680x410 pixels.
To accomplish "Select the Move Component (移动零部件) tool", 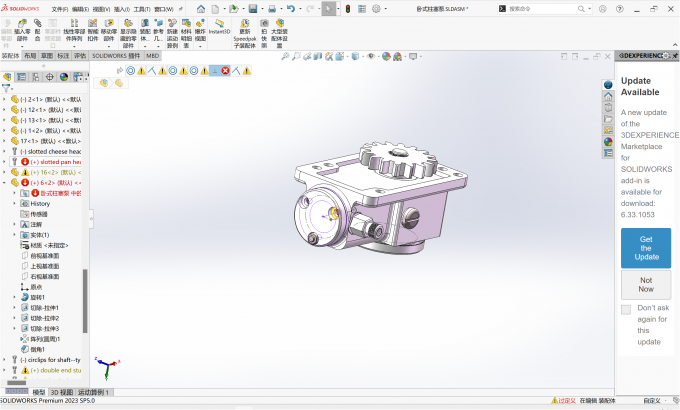I will coord(109,30).
